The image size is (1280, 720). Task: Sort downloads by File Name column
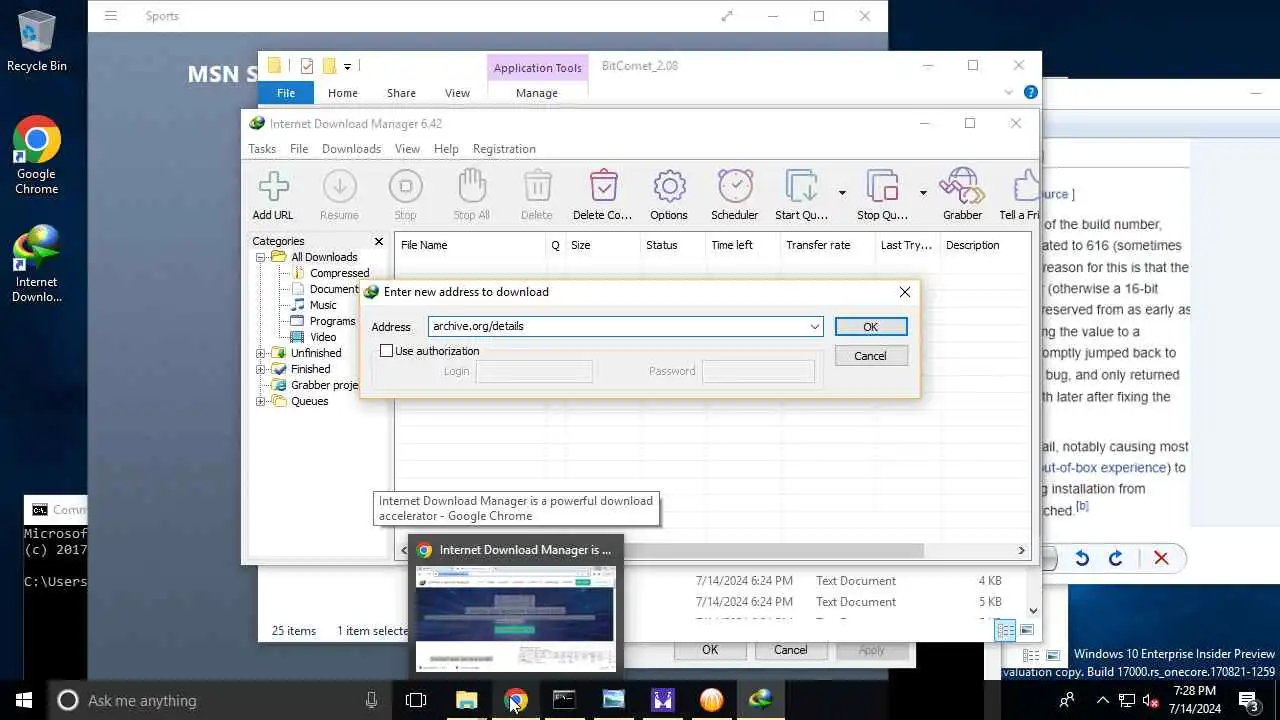click(470, 245)
